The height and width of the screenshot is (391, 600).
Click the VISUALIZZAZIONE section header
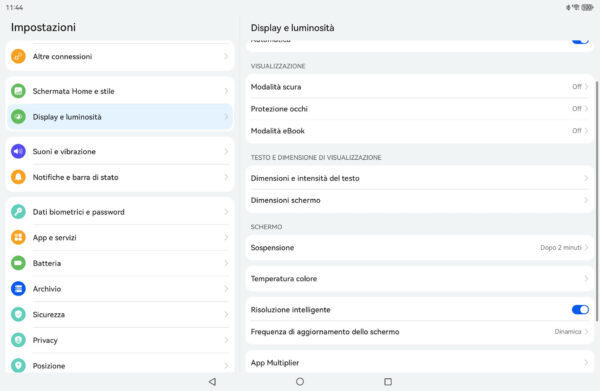click(x=278, y=66)
